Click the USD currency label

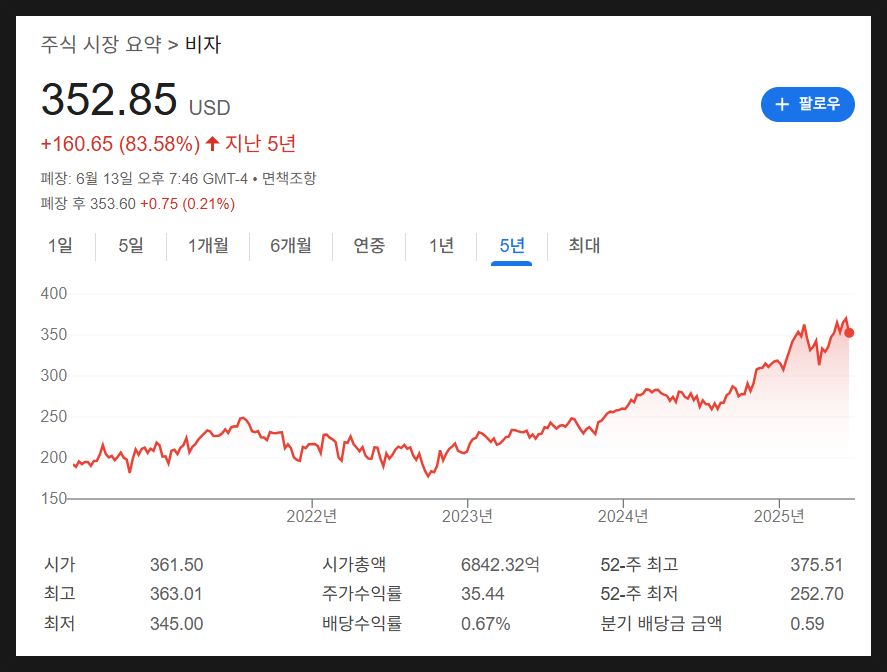(209, 107)
